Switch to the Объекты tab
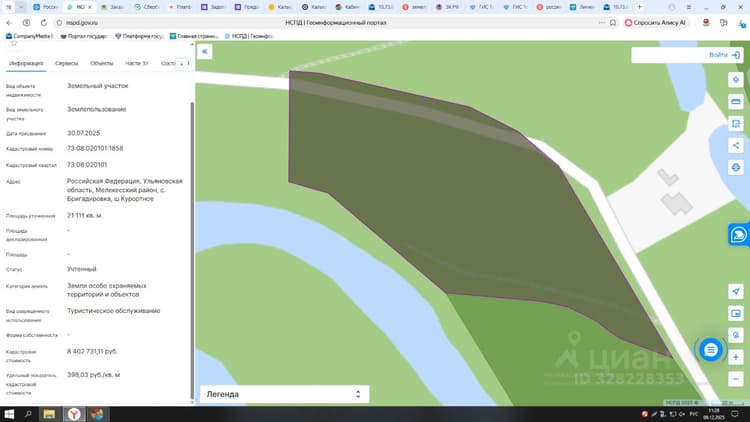Screen dimensions: 750x422 point(101,63)
